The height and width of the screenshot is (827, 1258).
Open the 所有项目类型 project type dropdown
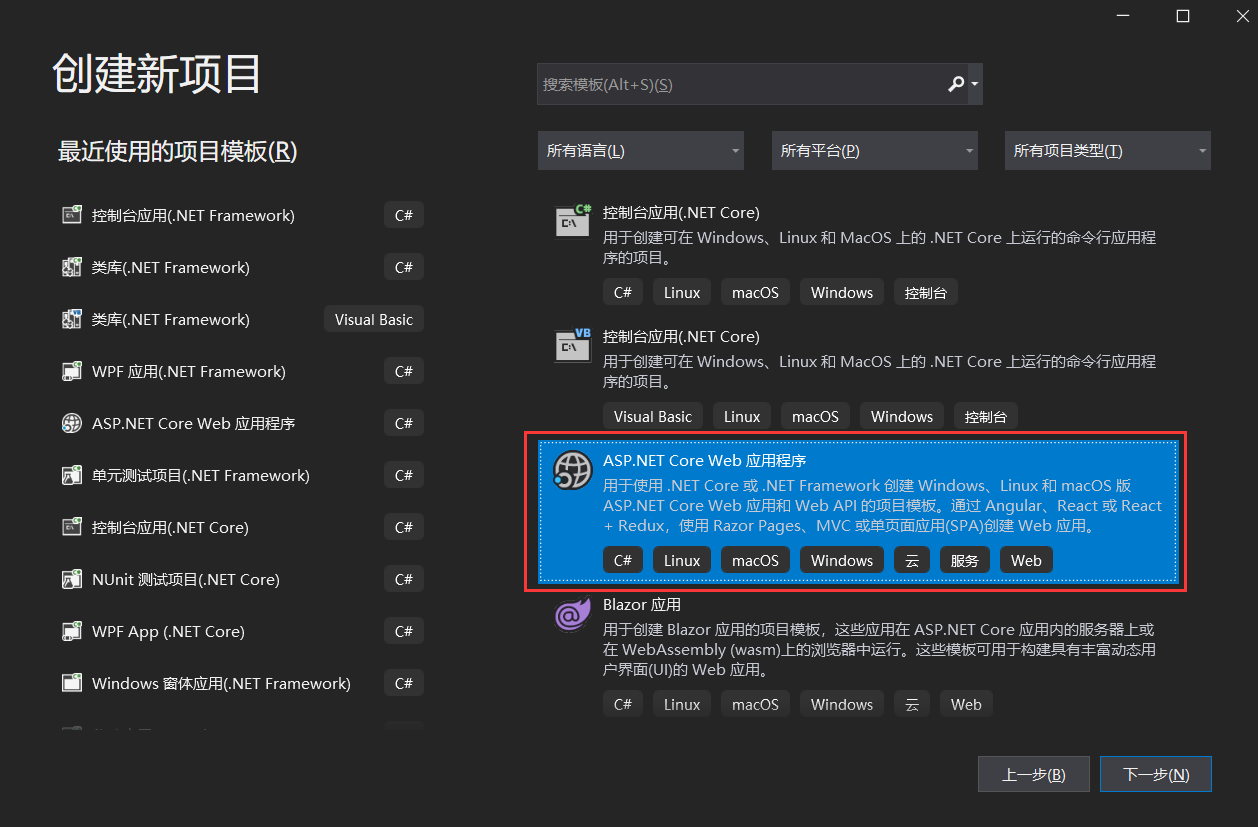pyautogui.click(x=1107, y=151)
